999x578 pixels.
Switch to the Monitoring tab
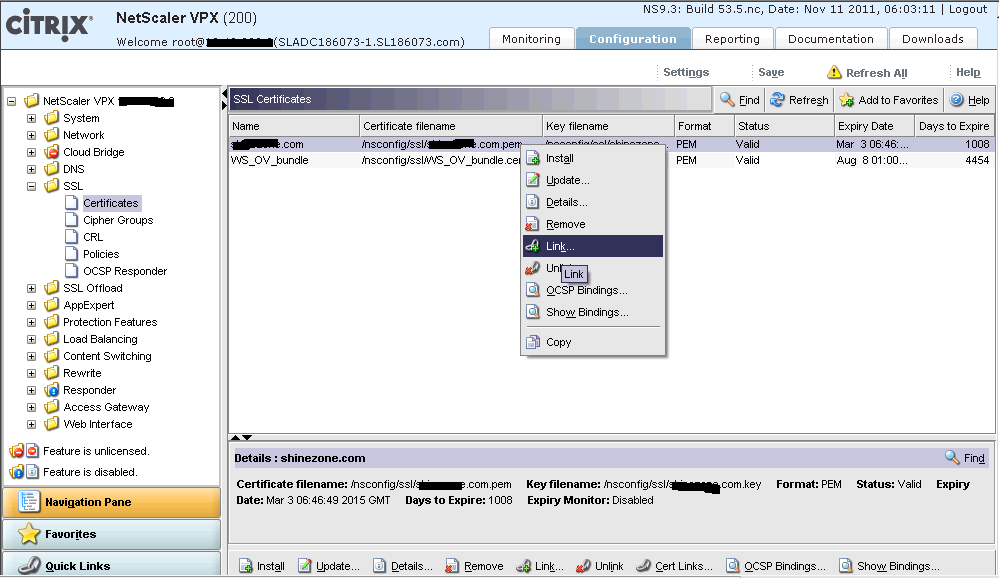531,39
